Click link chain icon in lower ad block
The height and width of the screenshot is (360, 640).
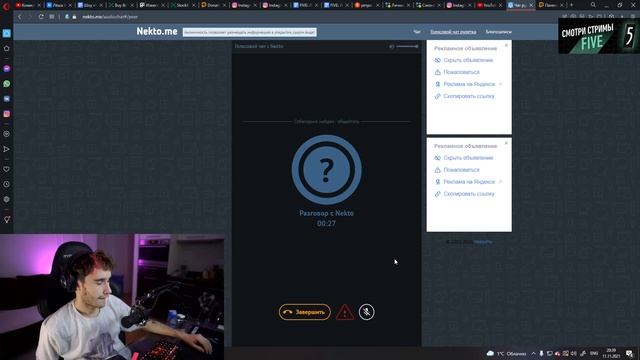[438, 194]
